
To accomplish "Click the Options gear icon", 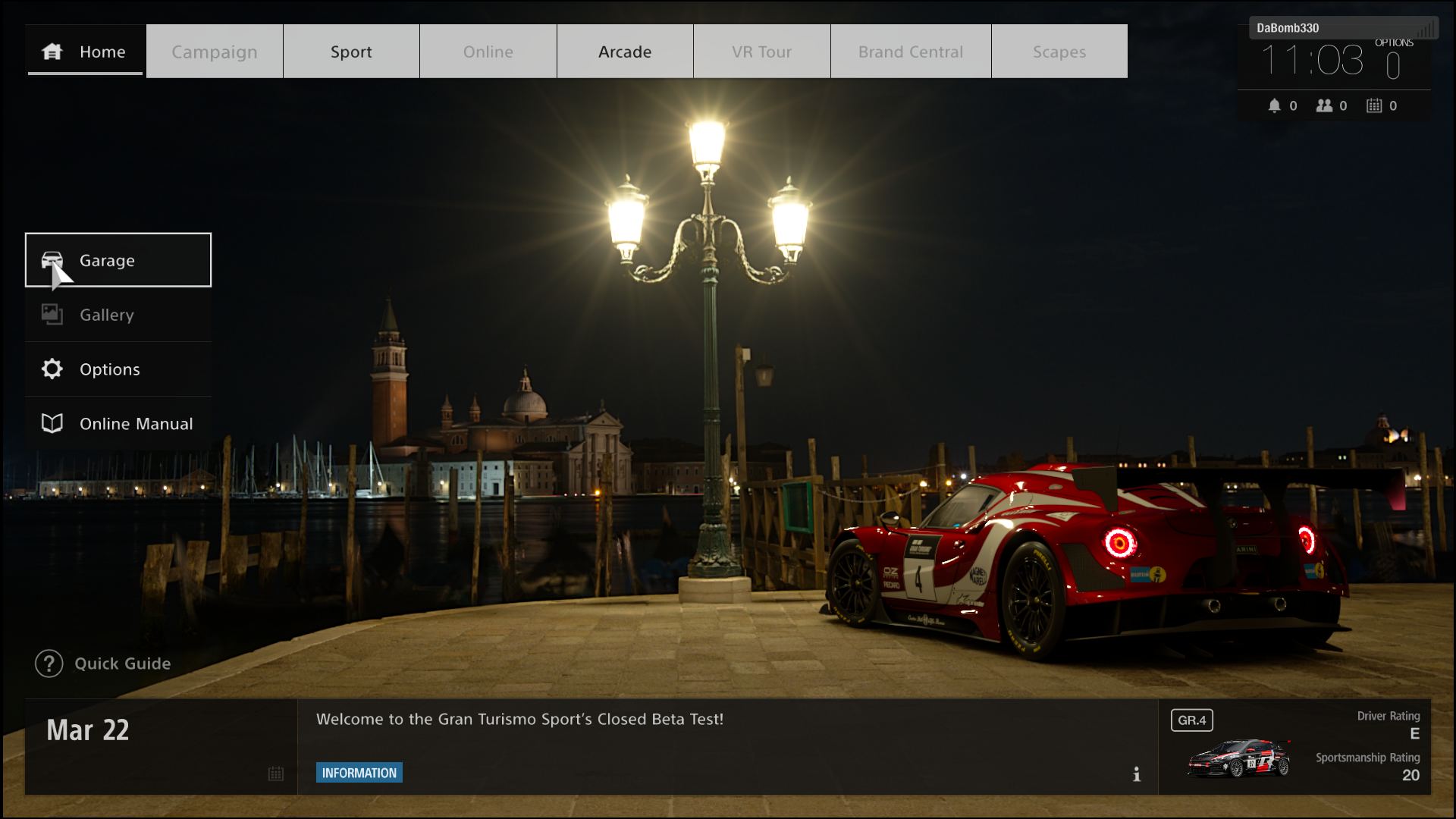I will 52,369.
